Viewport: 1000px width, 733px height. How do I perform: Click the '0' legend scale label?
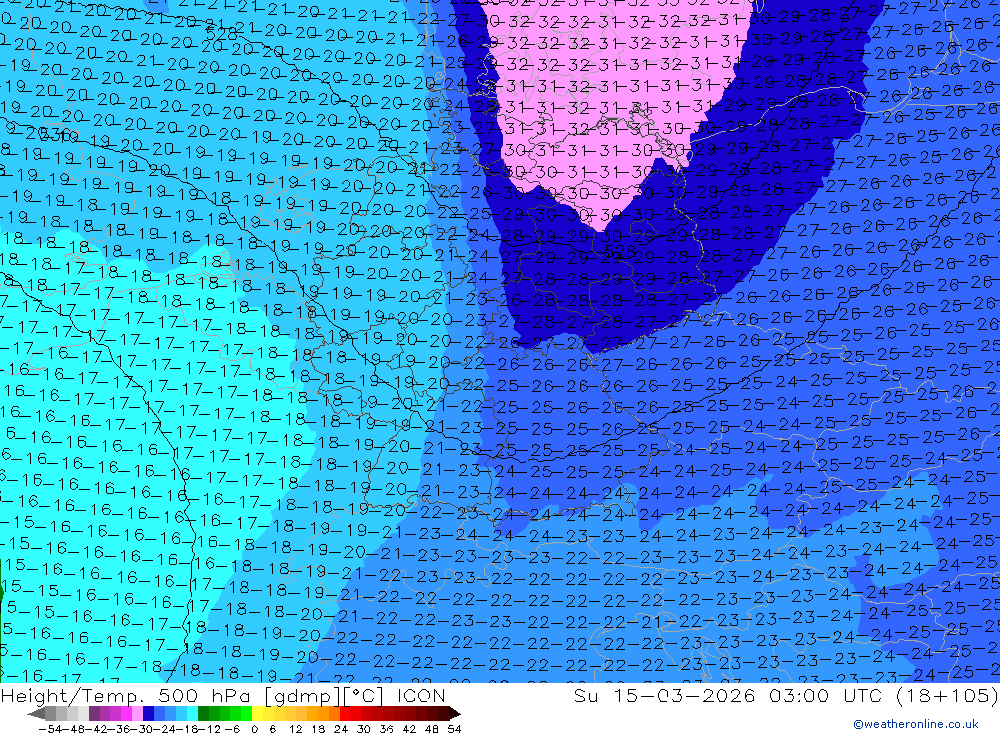(x=254, y=729)
